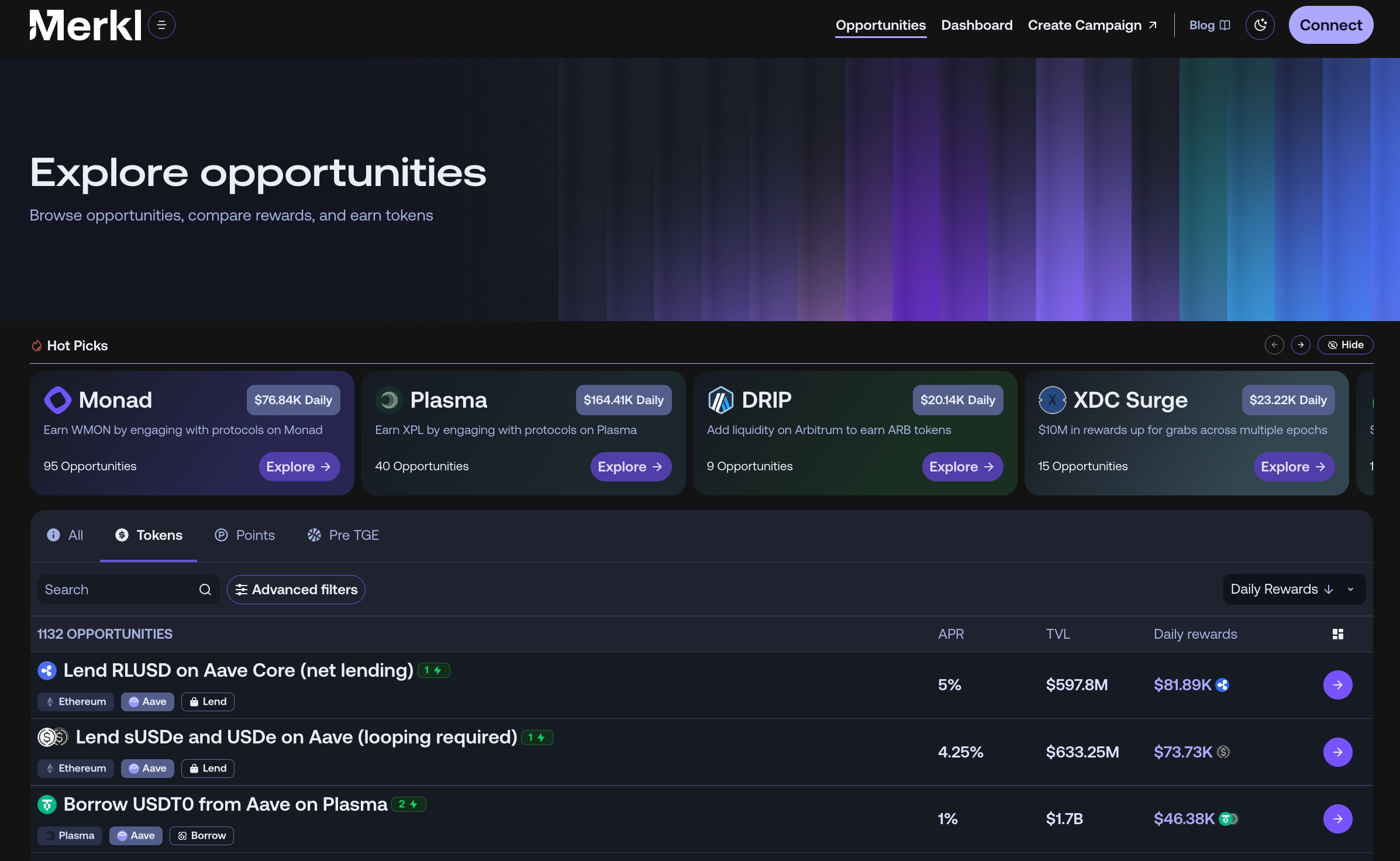
Task: Open the Lend RLUSD opportunity arrow button
Action: [x=1337, y=685]
